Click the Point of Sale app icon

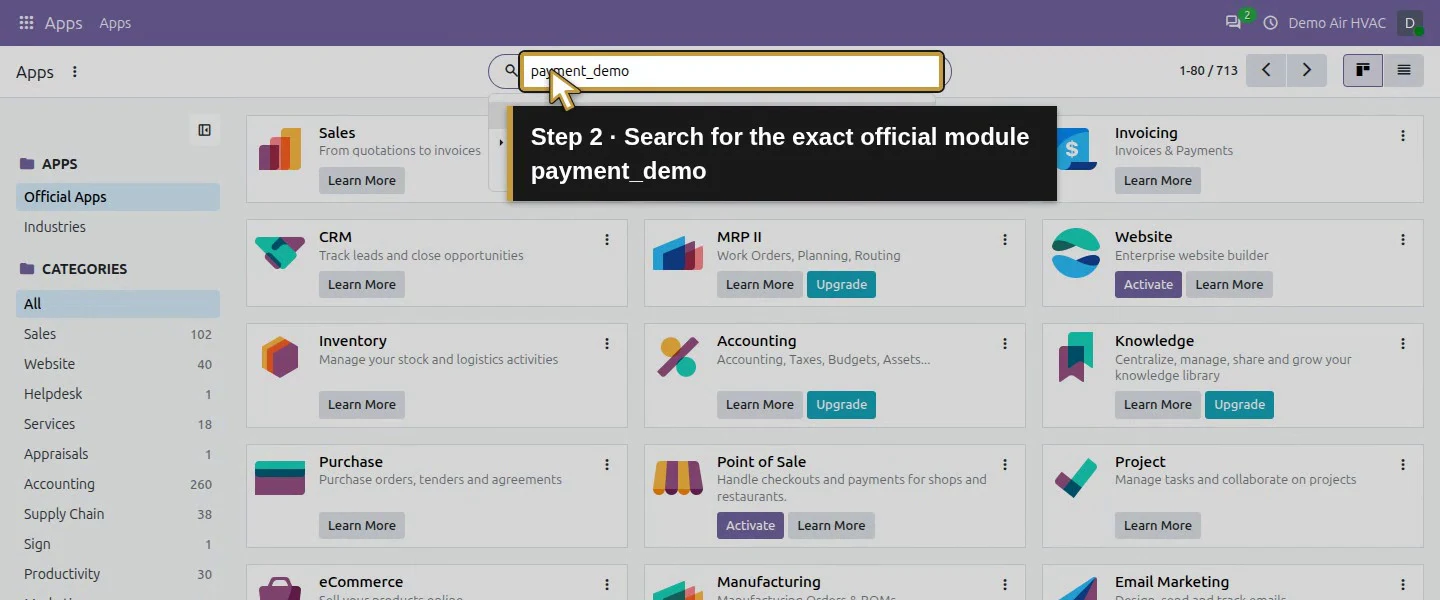[x=678, y=478]
